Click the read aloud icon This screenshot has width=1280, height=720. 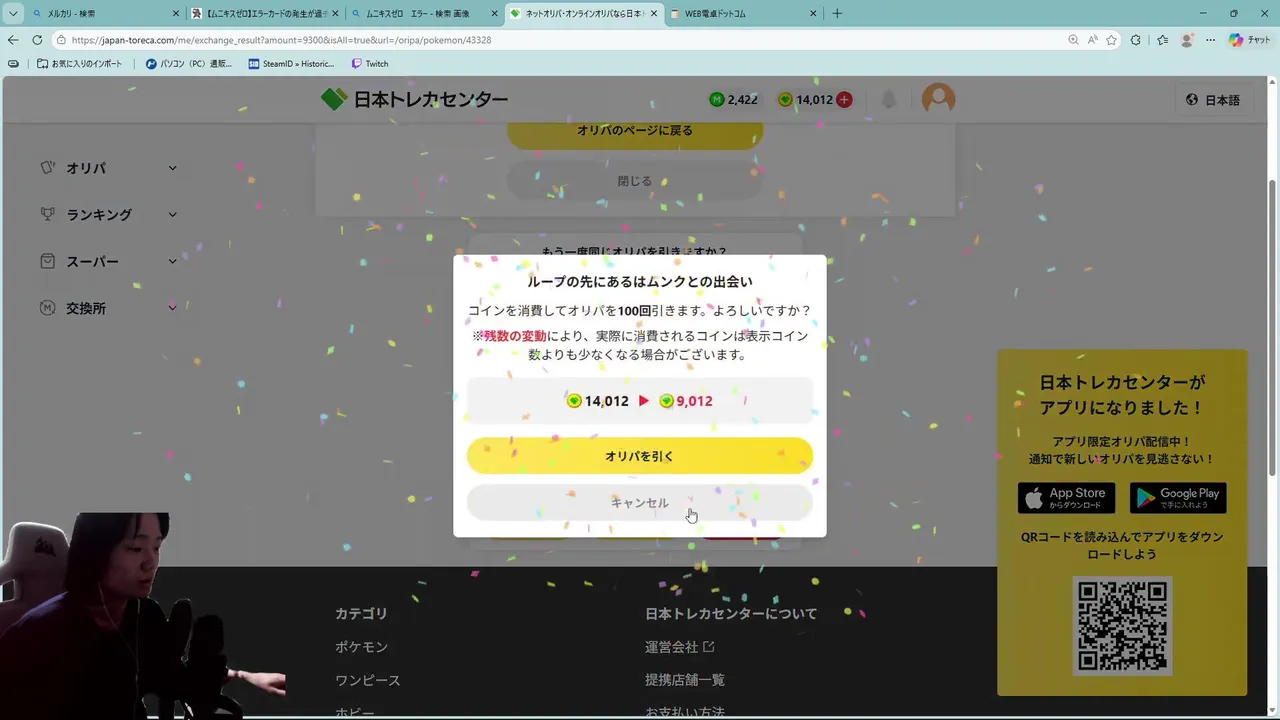click(1092, 40)
